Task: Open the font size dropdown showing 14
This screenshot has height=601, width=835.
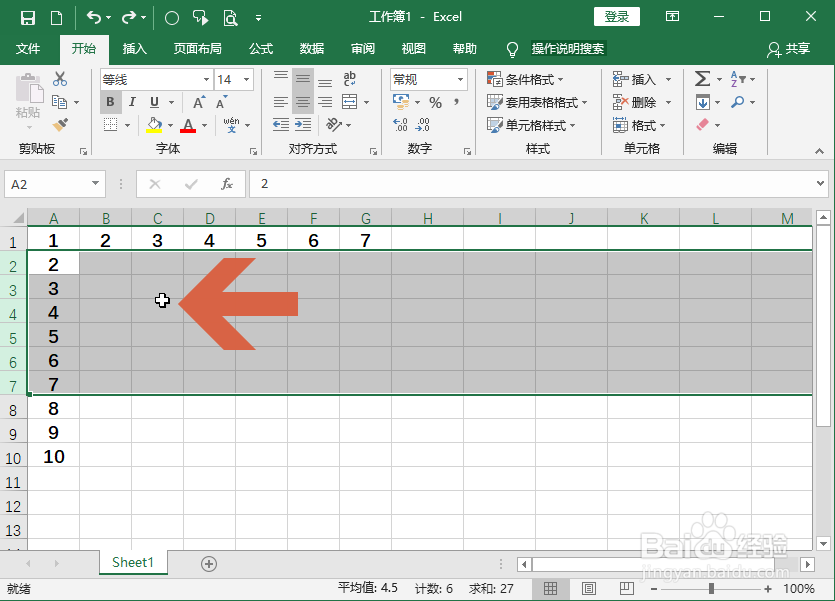Action: pos(247,80)
